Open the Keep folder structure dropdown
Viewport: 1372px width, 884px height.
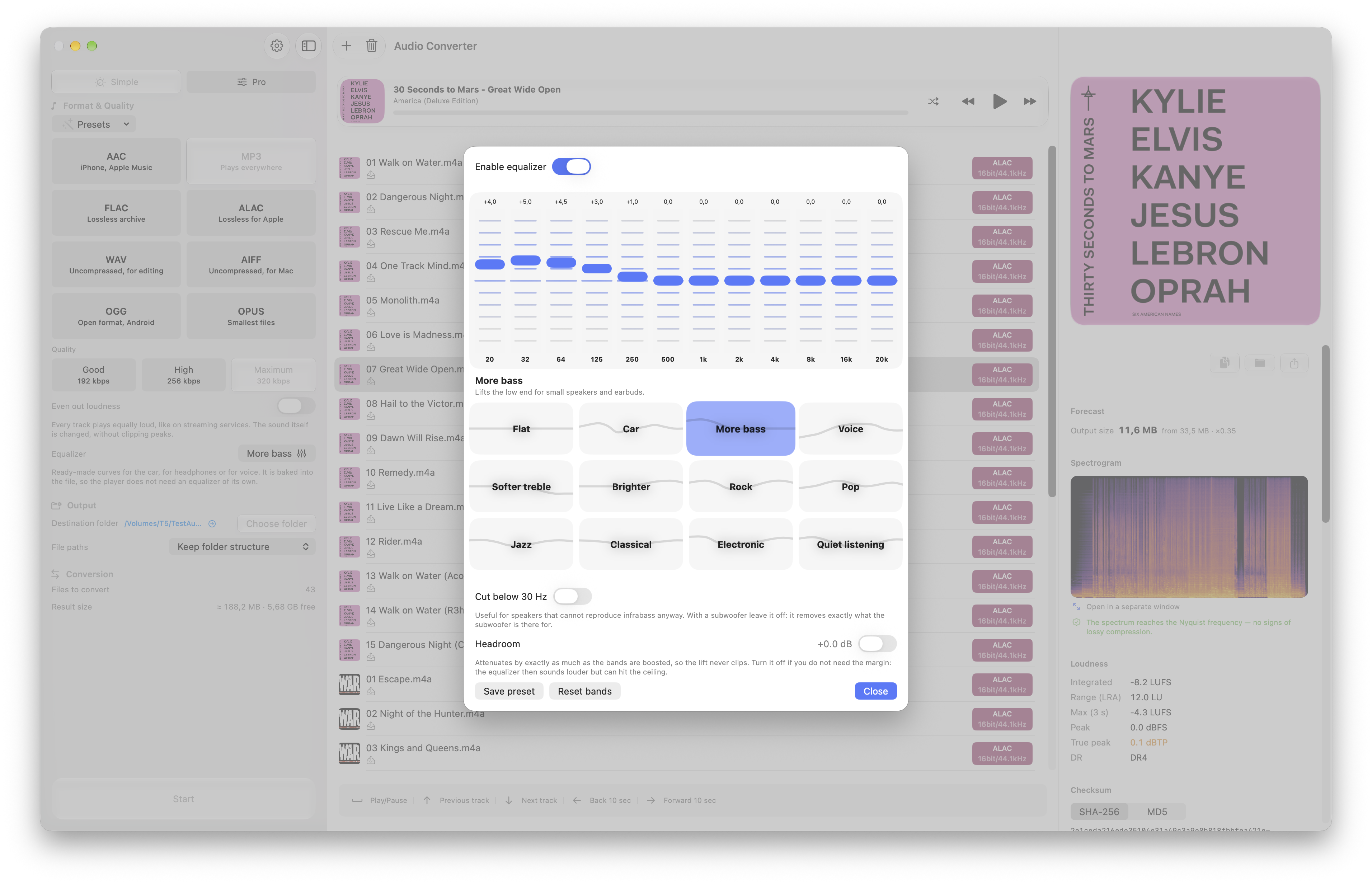242,546
